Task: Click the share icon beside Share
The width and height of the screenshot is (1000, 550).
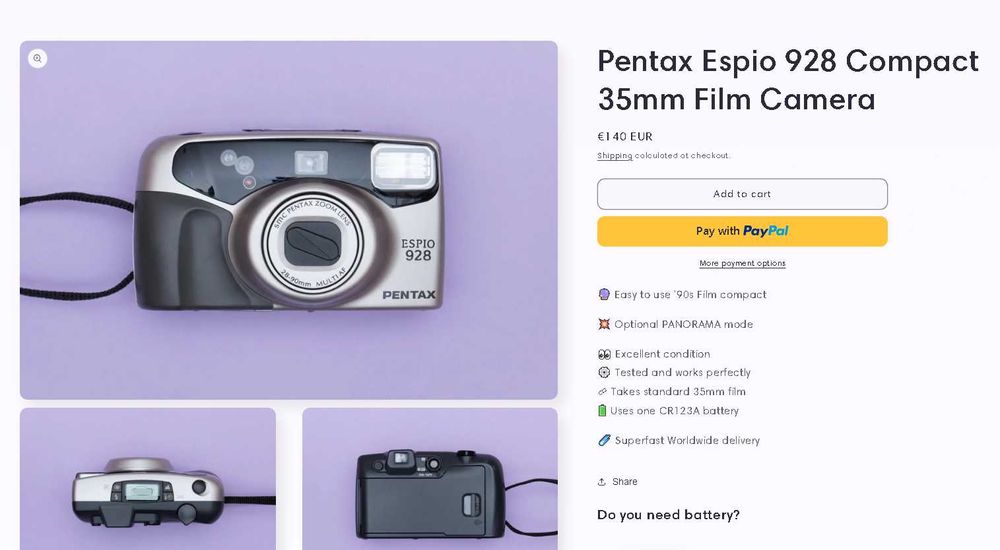Action: coord(602,482)
